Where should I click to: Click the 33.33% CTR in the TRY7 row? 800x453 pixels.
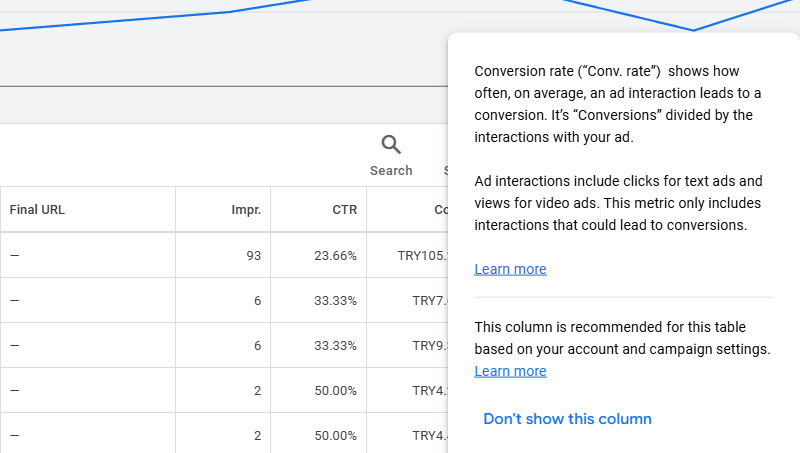(x=335, y=301)
